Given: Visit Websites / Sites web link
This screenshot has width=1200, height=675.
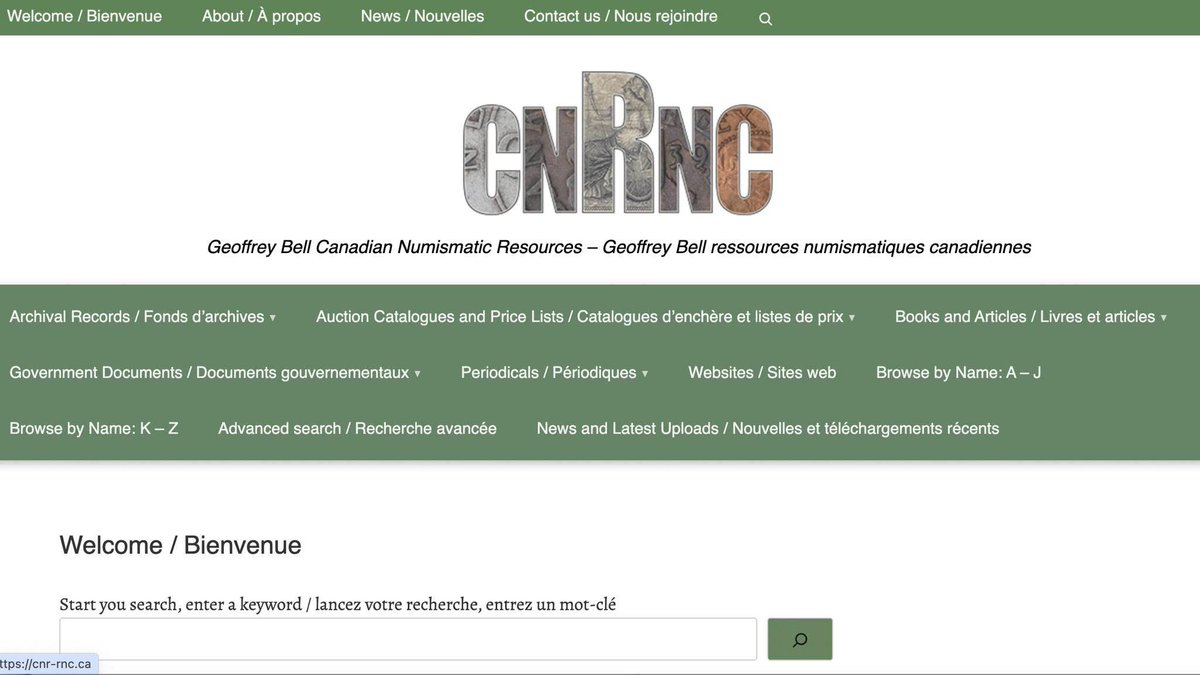Looking at the screenshot, I should pos(762,372).
